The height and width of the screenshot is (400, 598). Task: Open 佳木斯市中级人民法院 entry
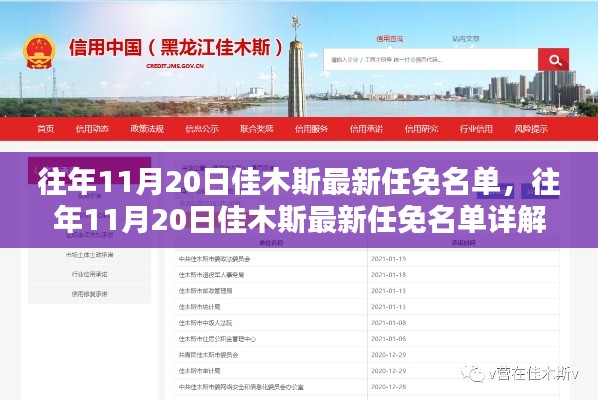[x=205, y=323]
